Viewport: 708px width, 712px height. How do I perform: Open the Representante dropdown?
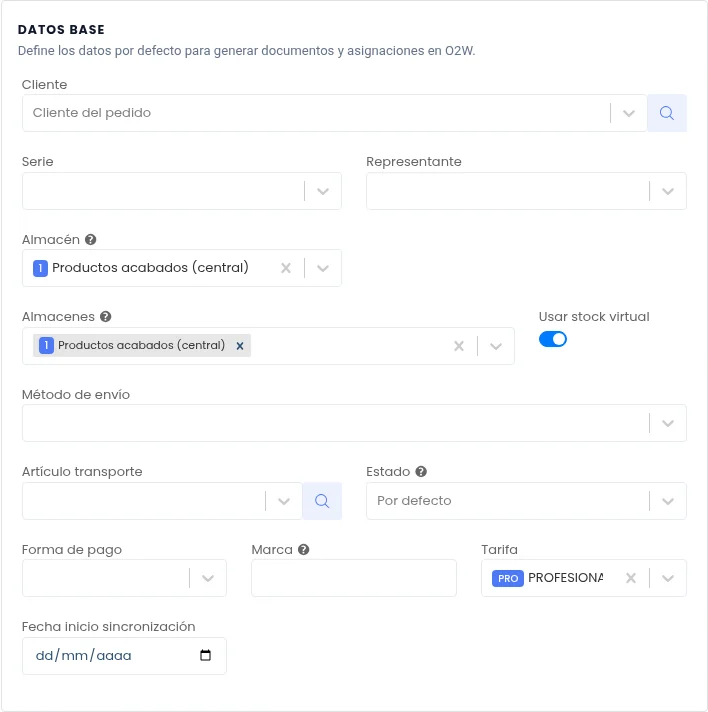pyautogui.click(x=668, y=191)
